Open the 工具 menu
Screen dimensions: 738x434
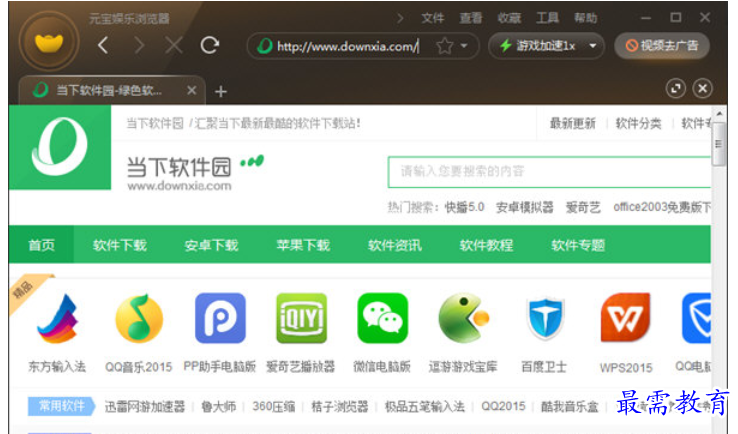[548, 18]
